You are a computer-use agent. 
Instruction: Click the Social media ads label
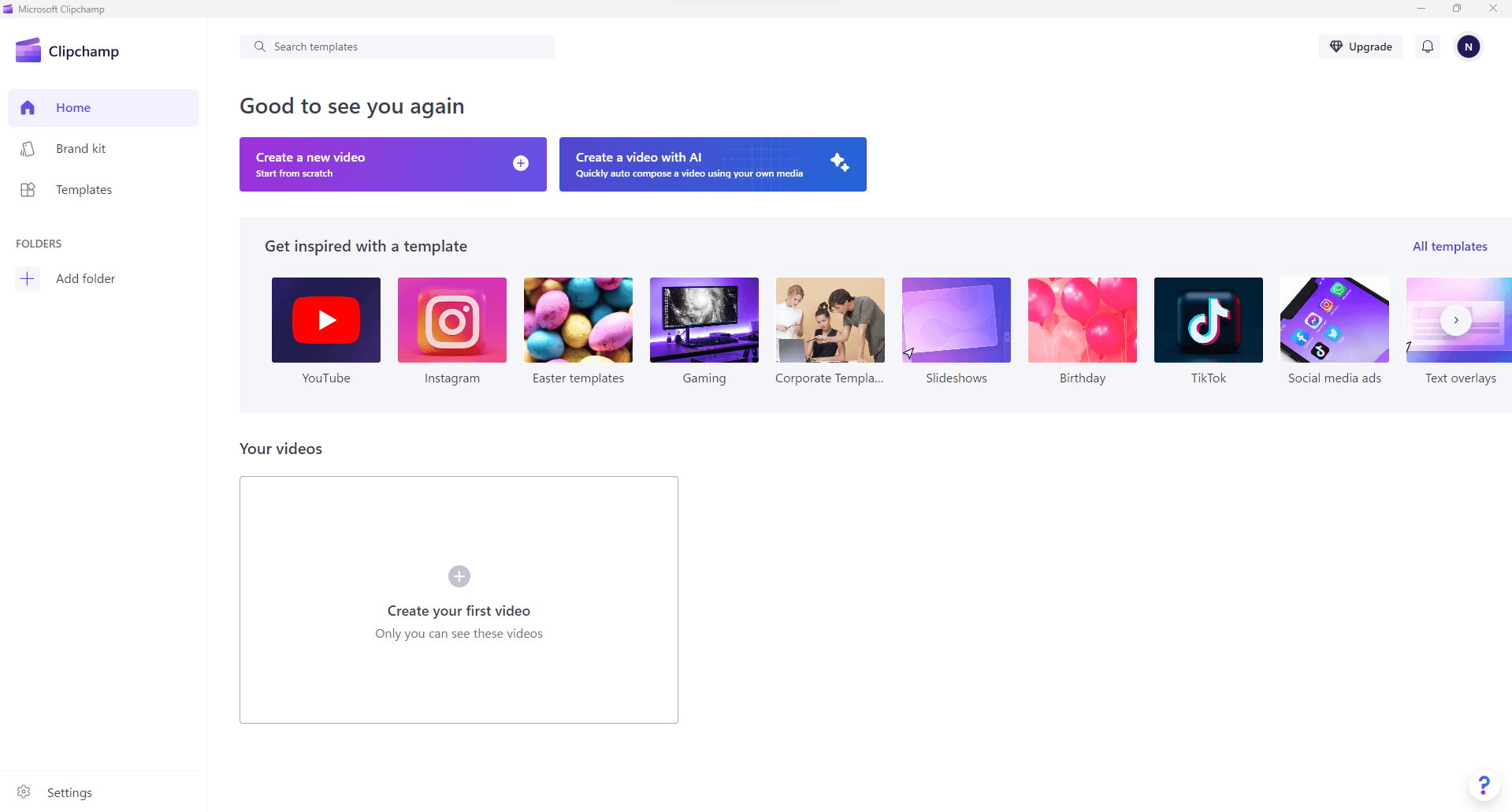[x=1335, y=378]
